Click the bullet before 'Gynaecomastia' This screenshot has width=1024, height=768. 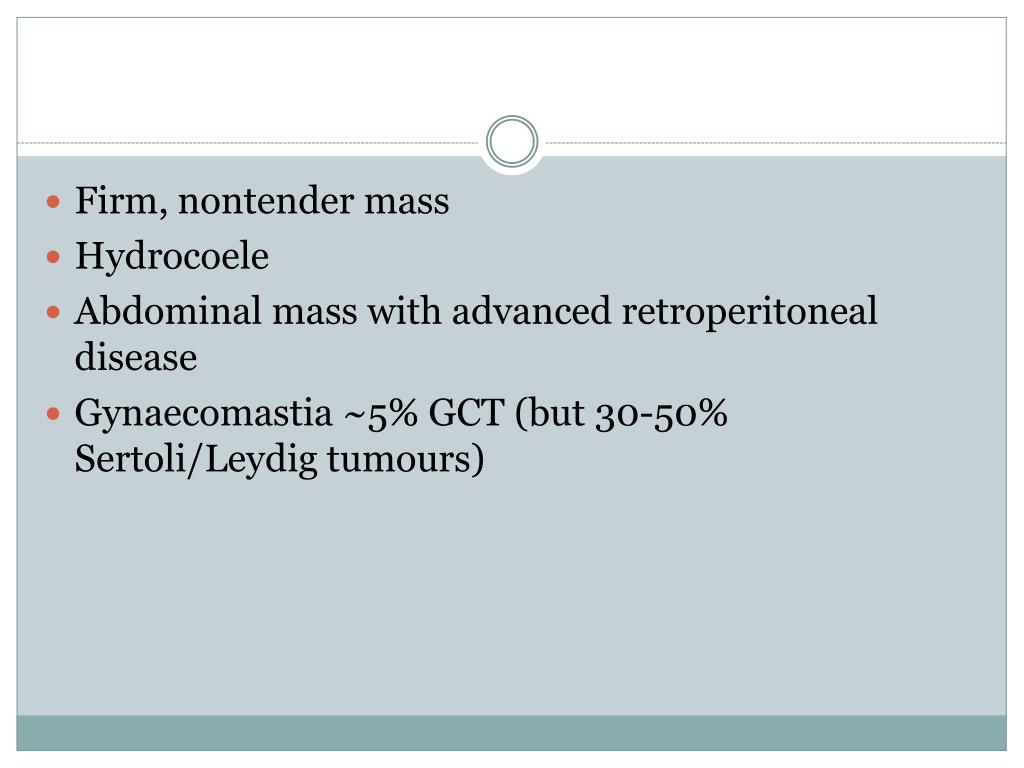[54, 413]
